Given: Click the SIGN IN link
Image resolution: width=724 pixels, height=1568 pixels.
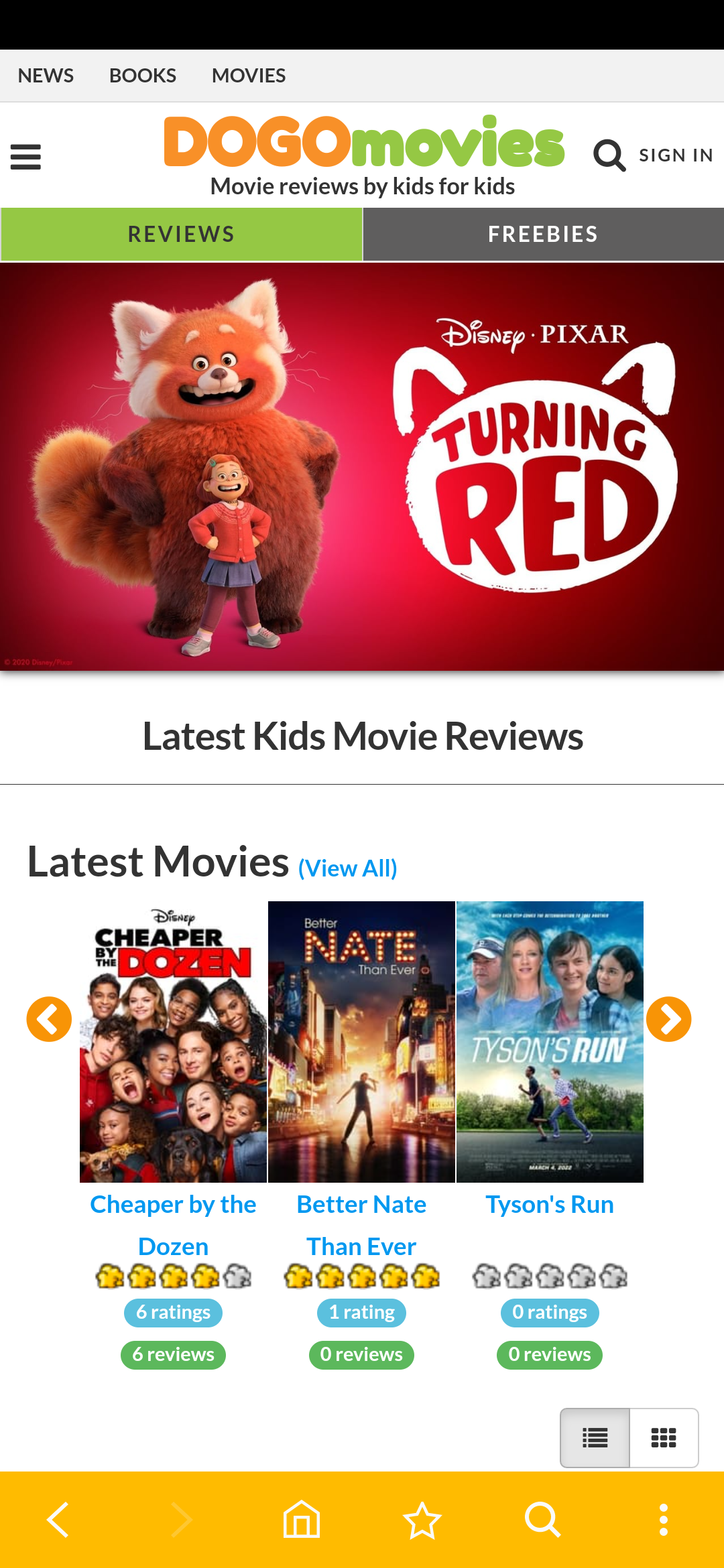Looking at the screenshot, I should (x=676, y=155).
